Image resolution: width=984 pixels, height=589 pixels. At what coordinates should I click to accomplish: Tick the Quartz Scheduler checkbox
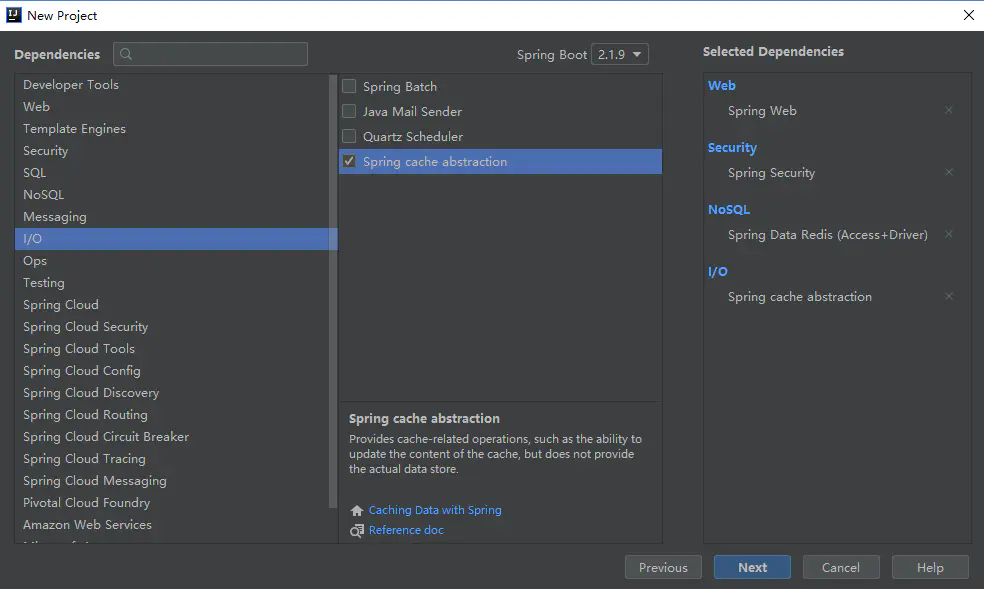349,137
